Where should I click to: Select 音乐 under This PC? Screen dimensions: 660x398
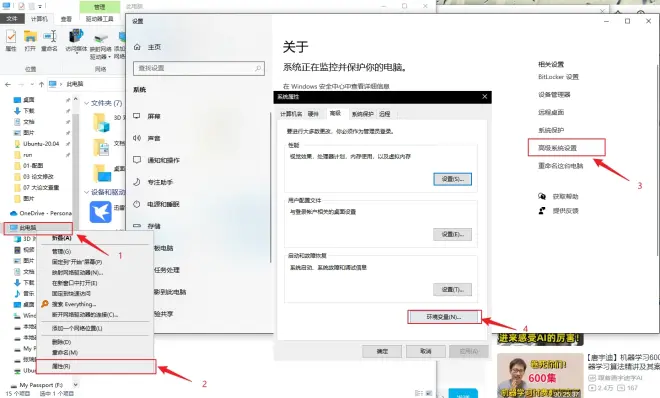tap(29, 293)
